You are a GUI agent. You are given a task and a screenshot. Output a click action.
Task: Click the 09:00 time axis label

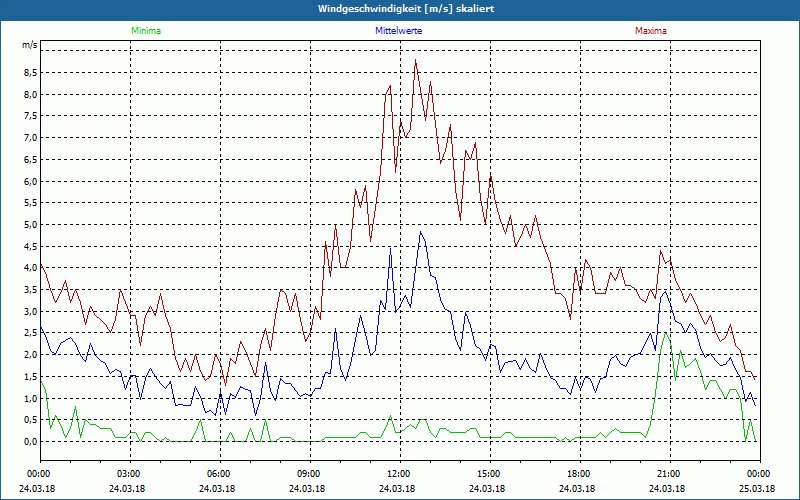310,474
